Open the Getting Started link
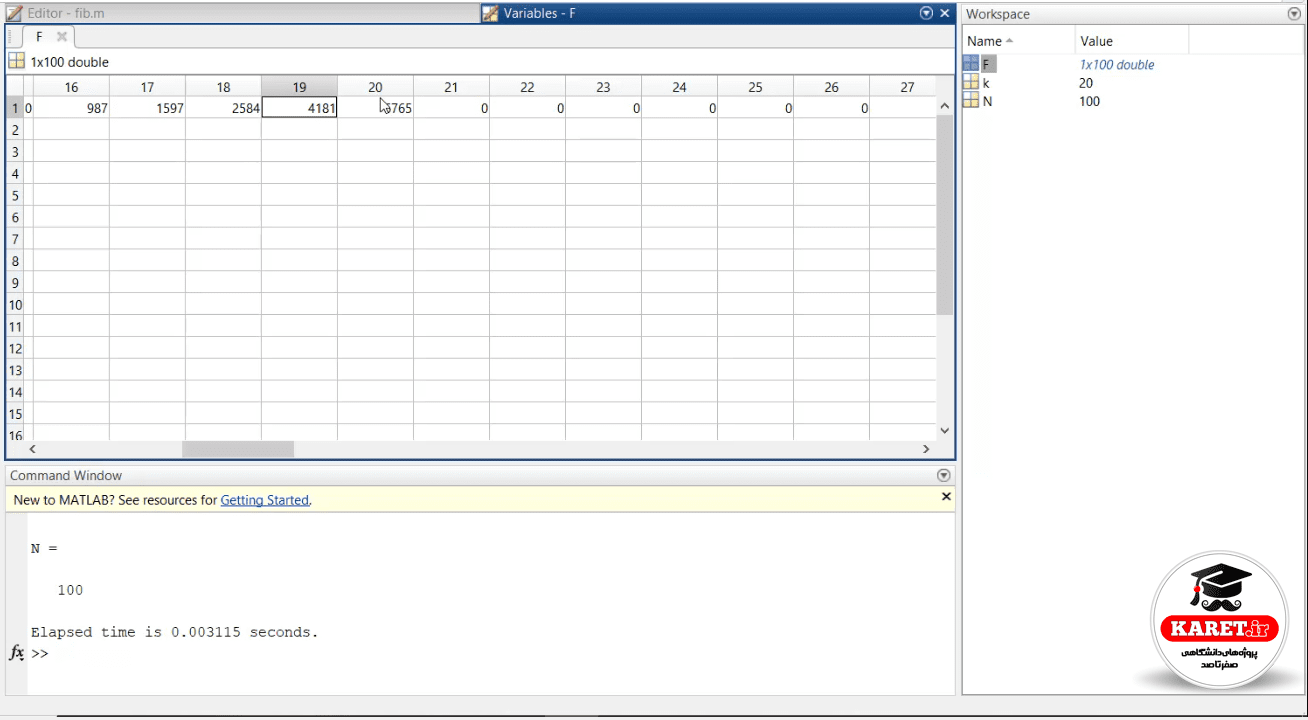The width and height of the screenshot is (1308, 720). tap(265, 500)
